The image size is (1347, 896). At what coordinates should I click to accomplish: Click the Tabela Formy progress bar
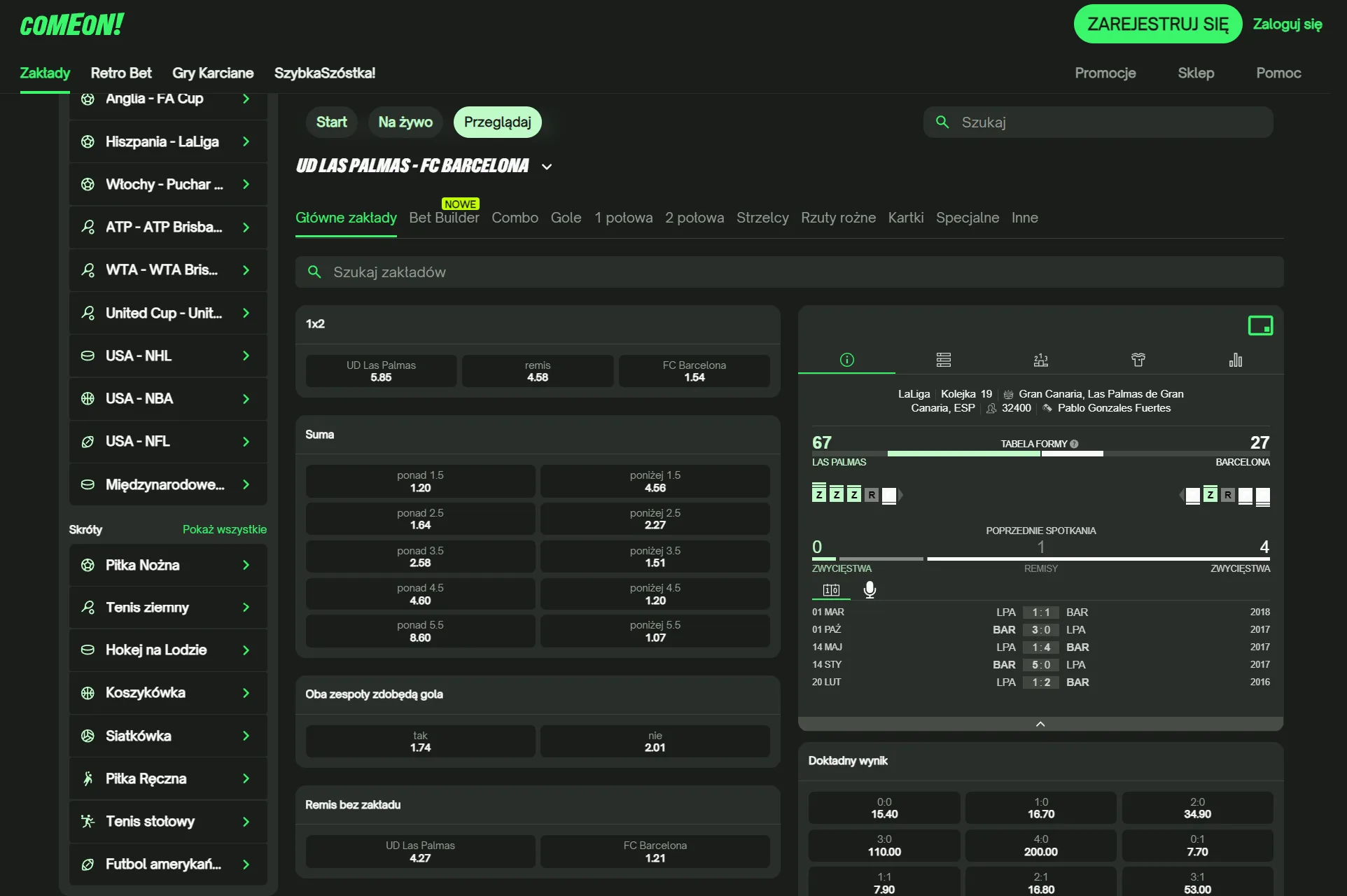click(1040, 454)
